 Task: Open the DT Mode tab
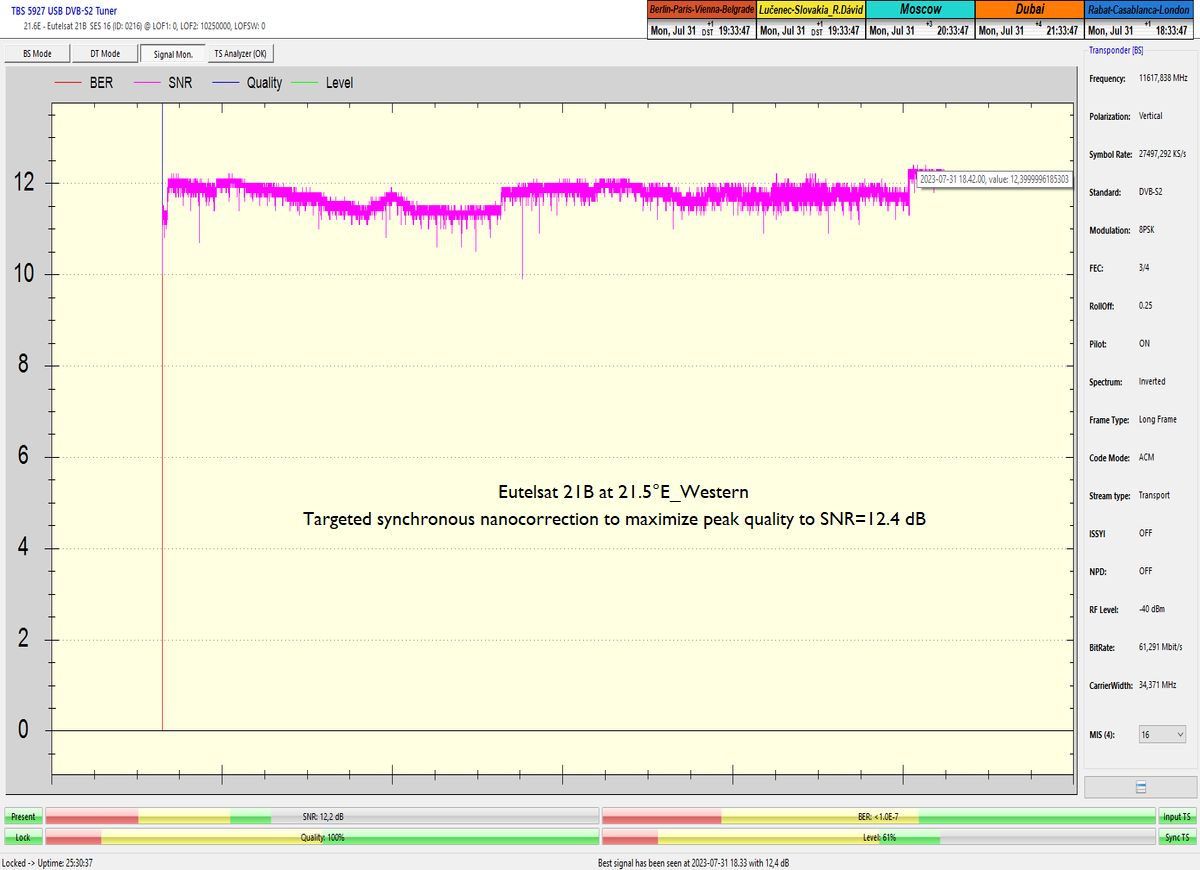click(x=104, y=54)
